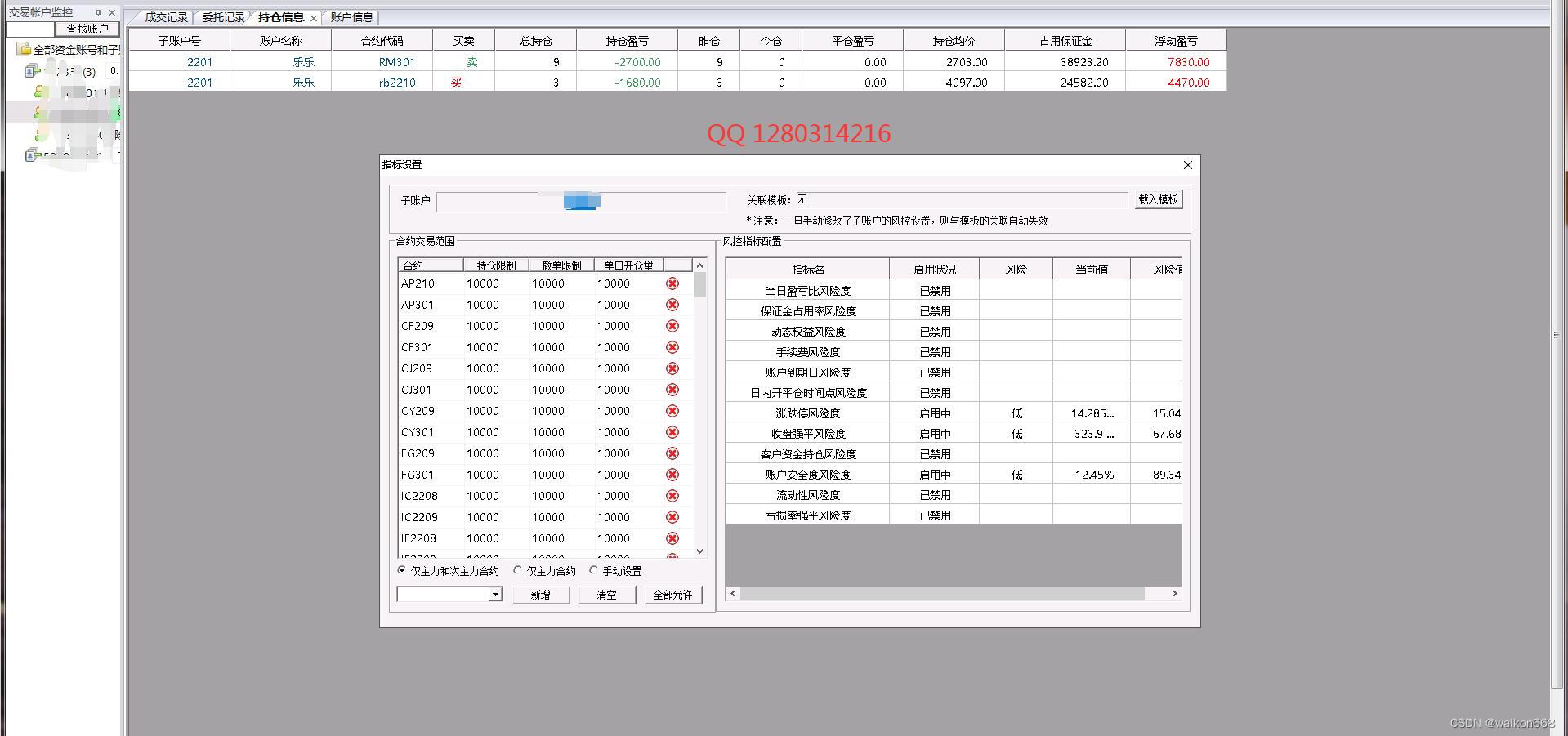The image size is (1568, 736).
Task: Remove the CJ209 contract entry
Action: pos(672,368)
